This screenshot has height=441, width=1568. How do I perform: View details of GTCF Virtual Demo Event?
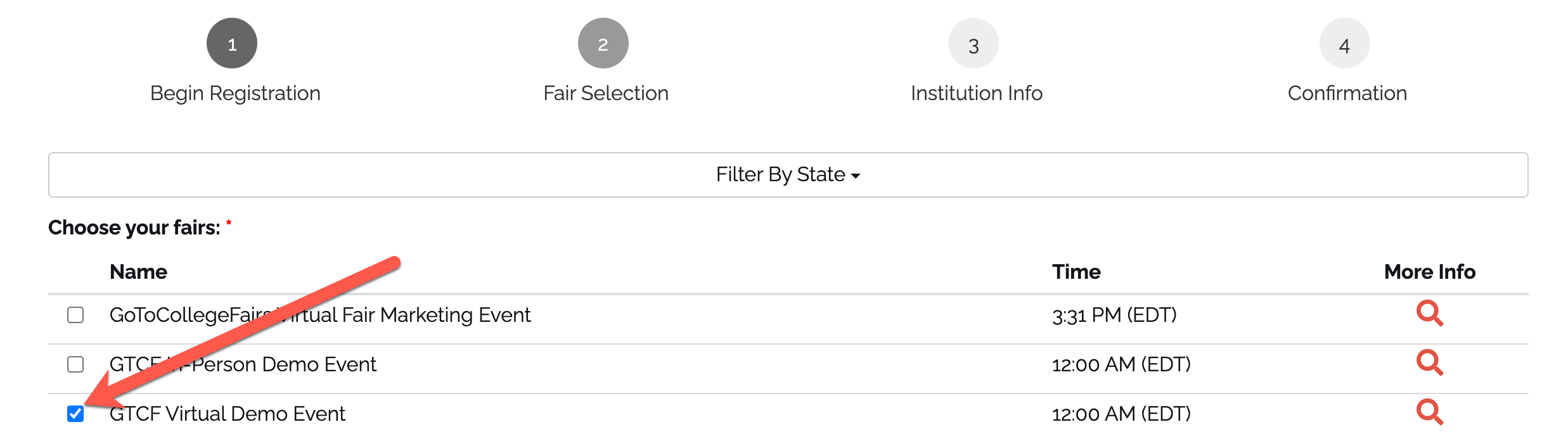click(x=1429, y=412)
